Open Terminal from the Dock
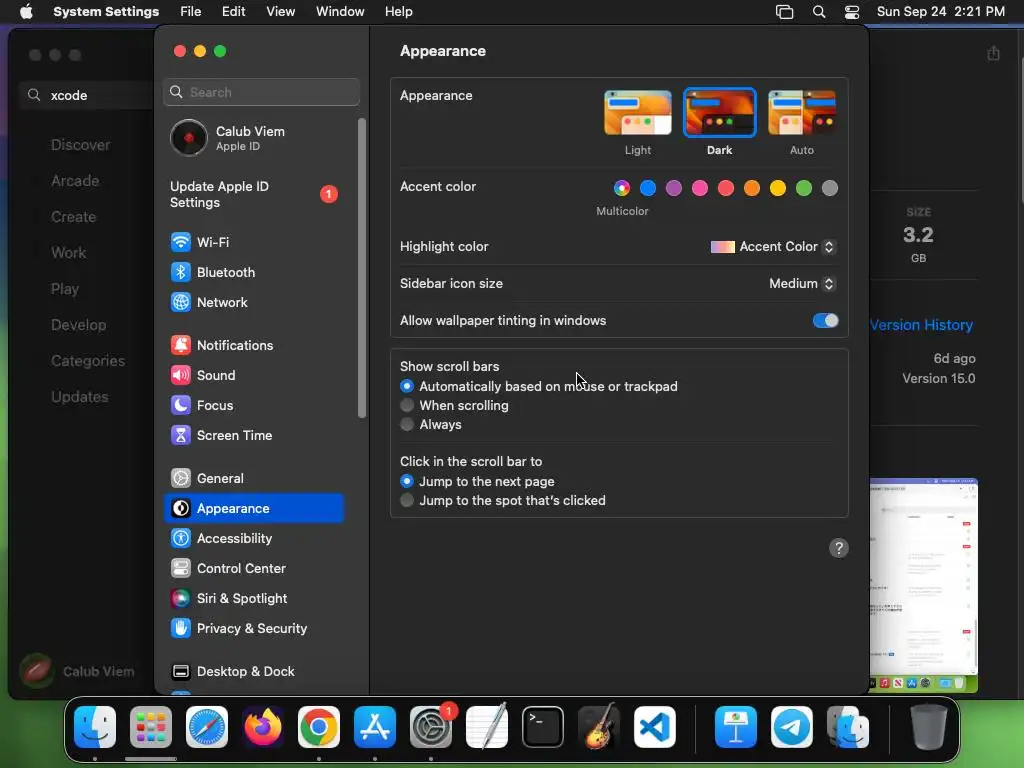Screen dimensions: 1024x768 pos(543,727)
